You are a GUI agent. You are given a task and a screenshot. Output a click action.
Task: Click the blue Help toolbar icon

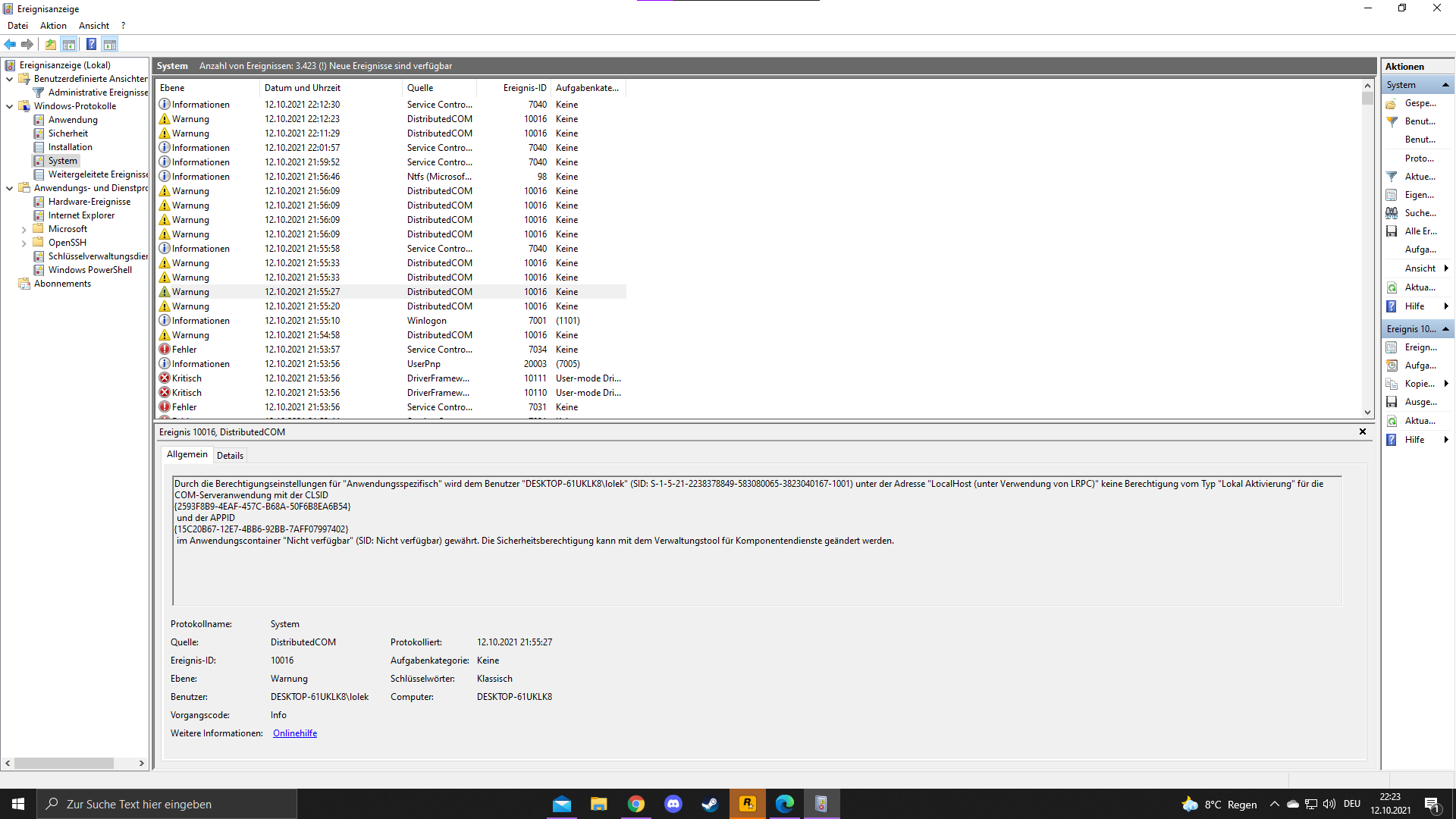(x=91, y=44)
